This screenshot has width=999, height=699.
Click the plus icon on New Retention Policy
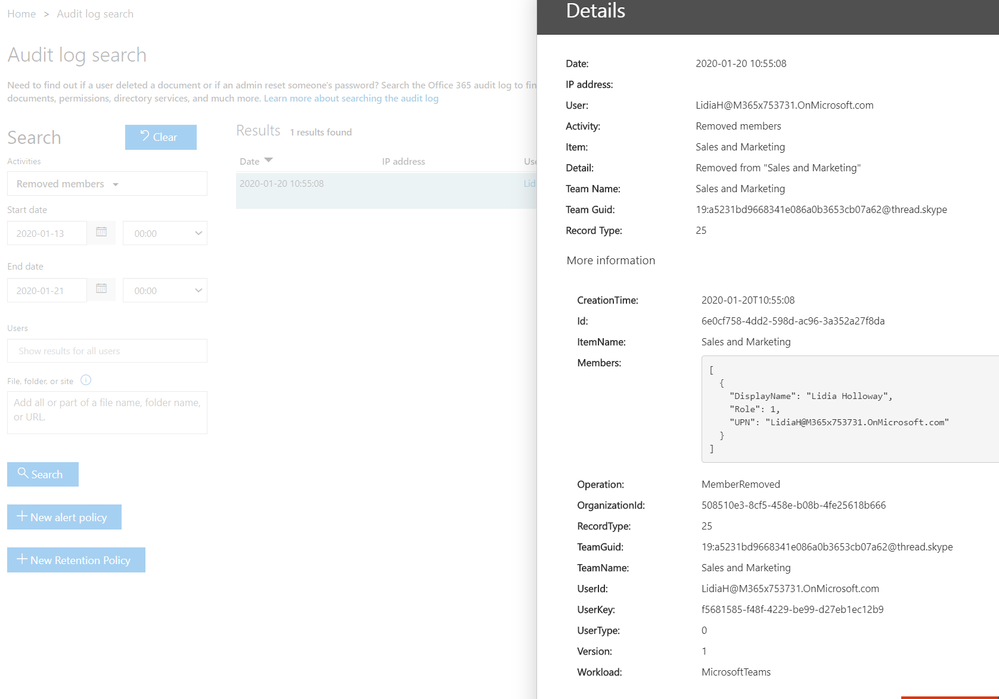(22, 559)
